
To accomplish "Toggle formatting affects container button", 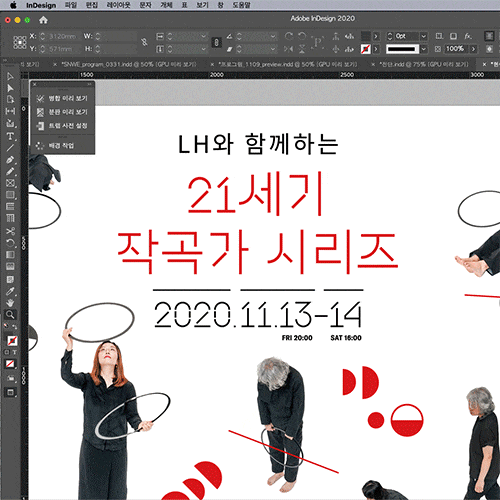I will (x=7, y=352).
